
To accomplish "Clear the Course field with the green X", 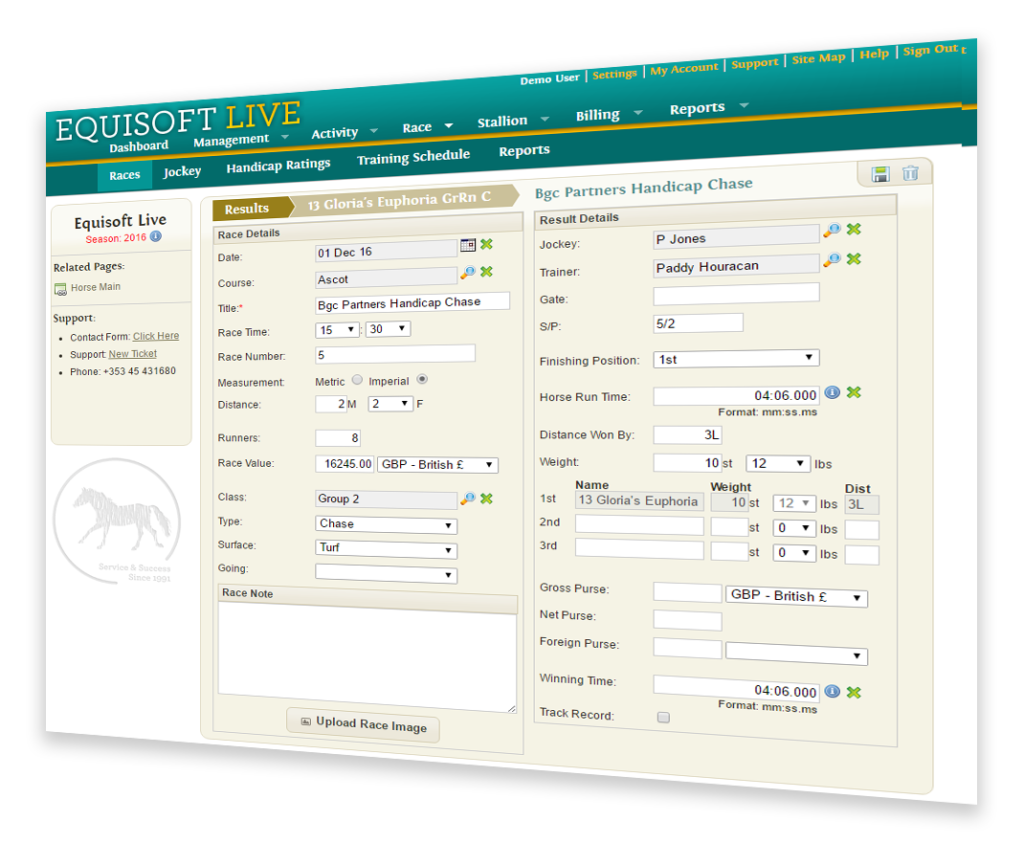I will (x=486, y=270).
